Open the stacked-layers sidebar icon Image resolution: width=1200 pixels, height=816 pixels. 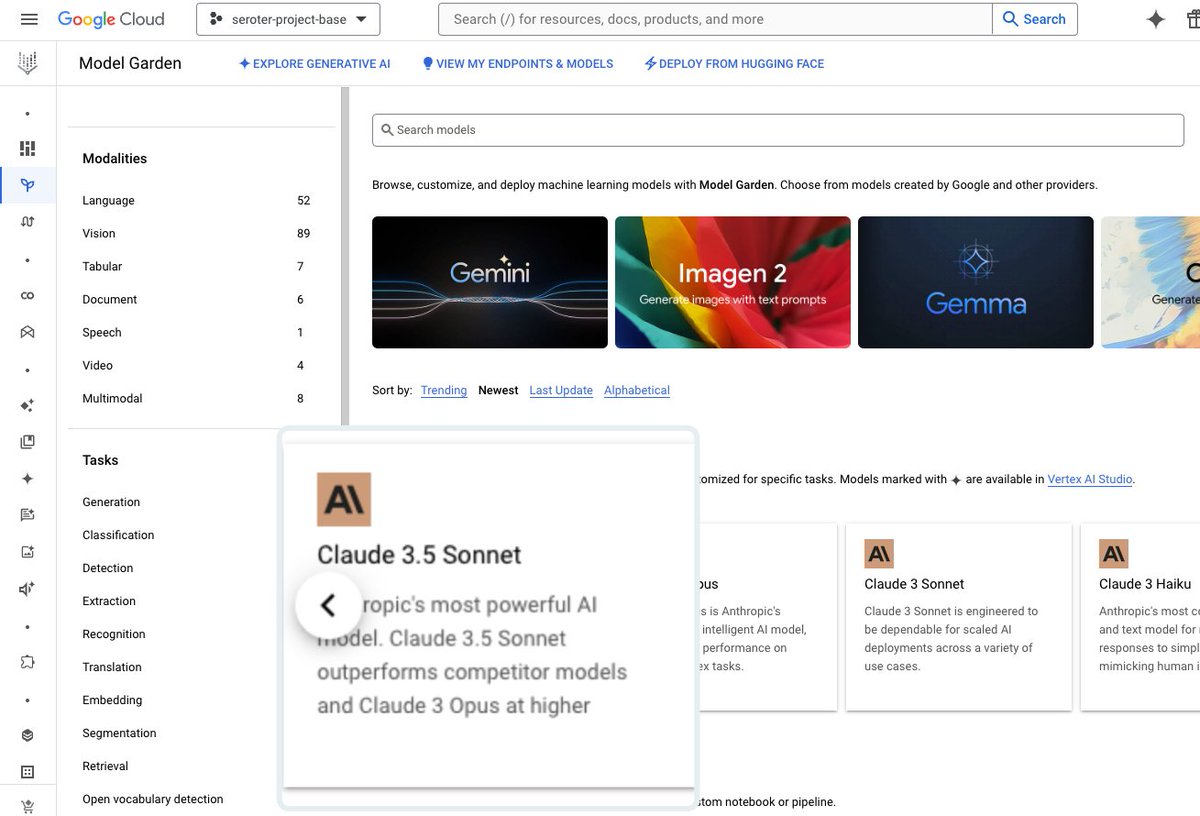(x=28, y=735)
